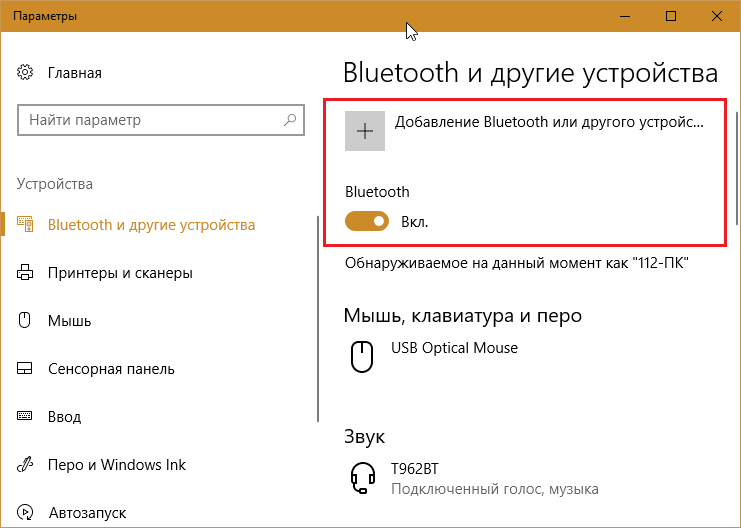
Task: Click the touchpad icon in sidebar
Action: tap(25, 368)
